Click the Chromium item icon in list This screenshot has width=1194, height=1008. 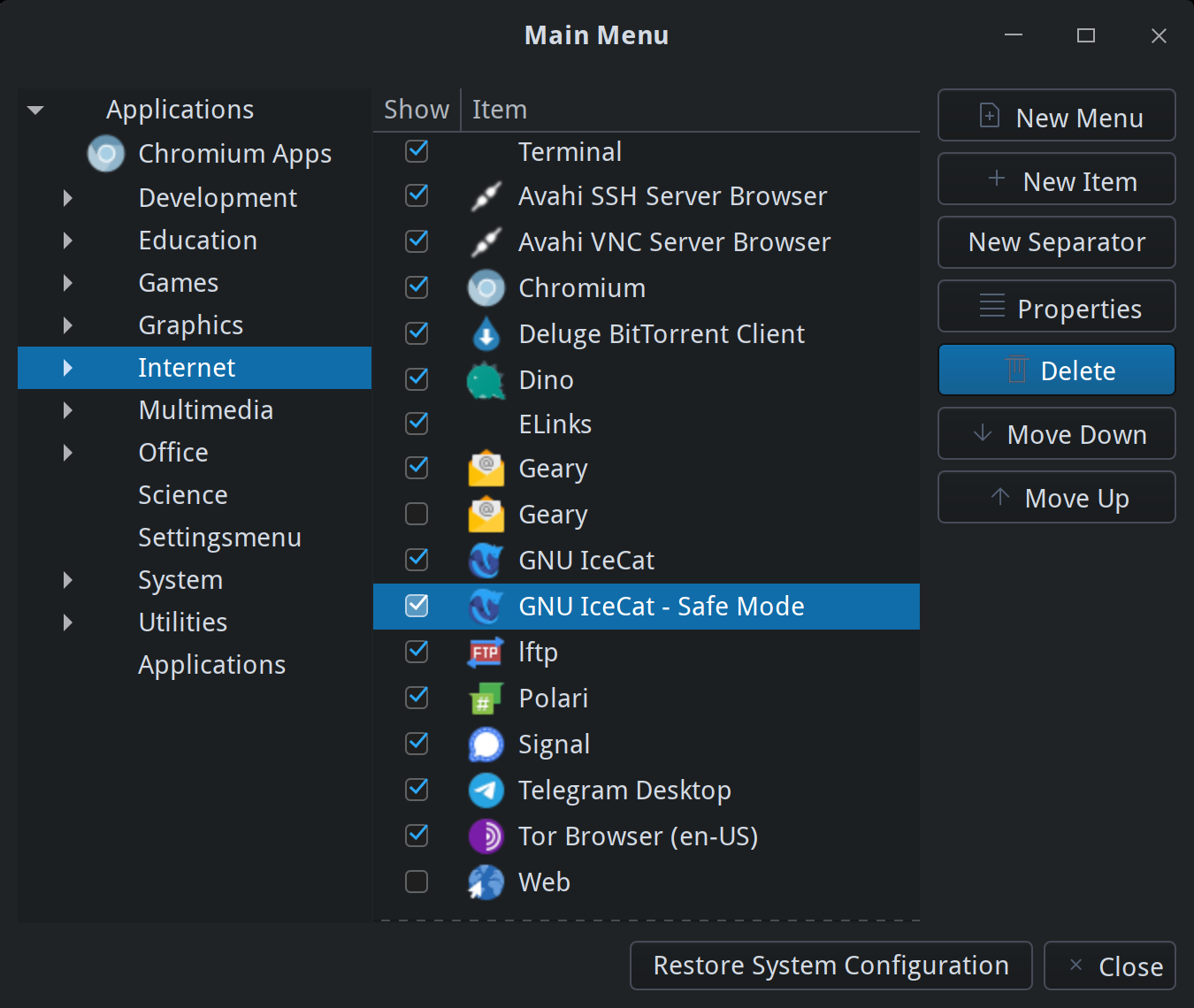pos(486,288)
